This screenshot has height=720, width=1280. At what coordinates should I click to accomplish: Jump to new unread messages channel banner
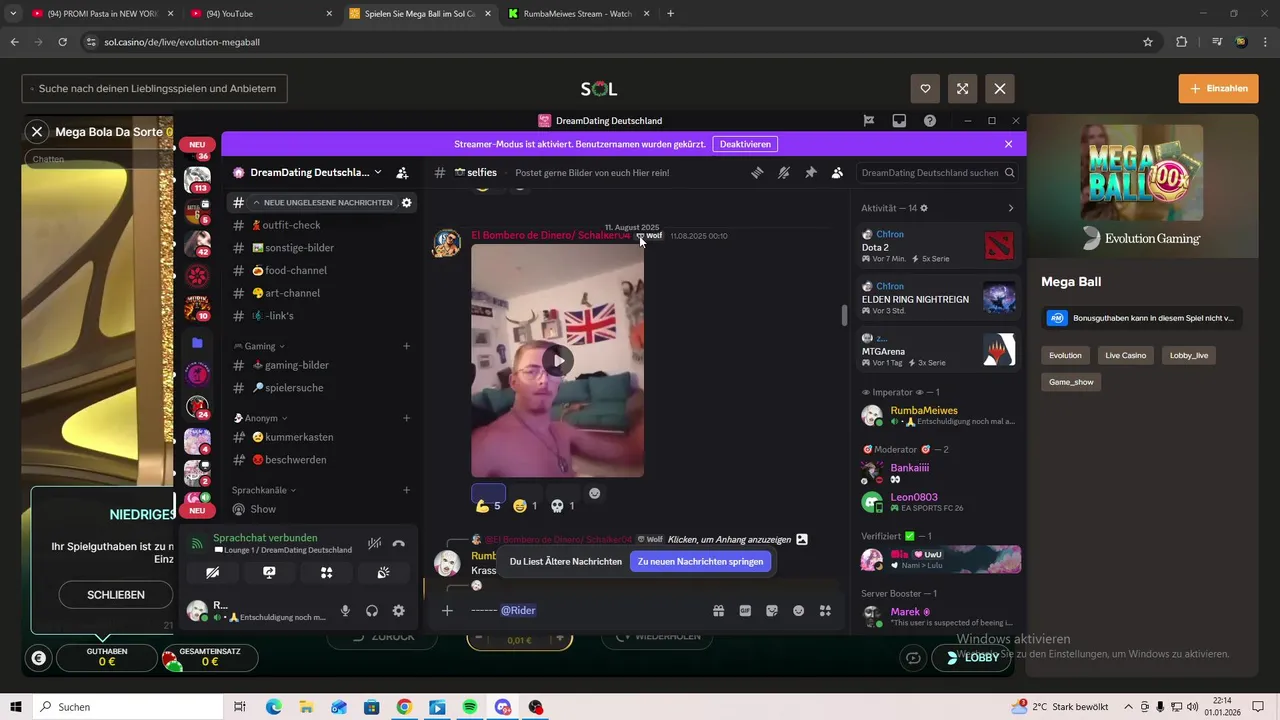click(x=321, y=202)
